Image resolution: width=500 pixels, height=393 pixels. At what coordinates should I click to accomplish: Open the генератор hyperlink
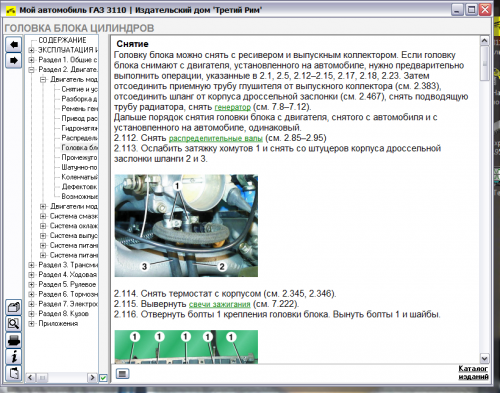(x=232, y=107)
